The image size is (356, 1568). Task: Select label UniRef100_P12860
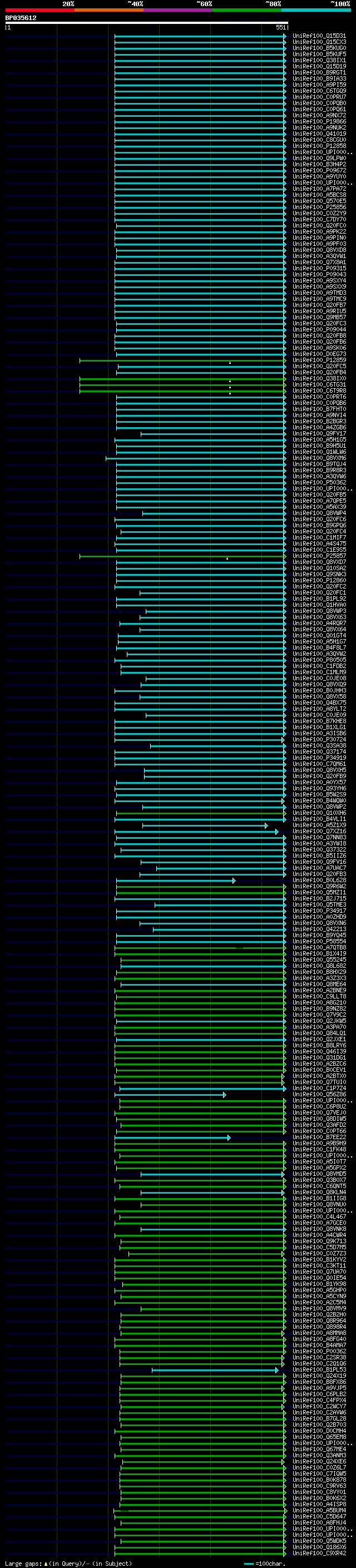pos(319,580)
